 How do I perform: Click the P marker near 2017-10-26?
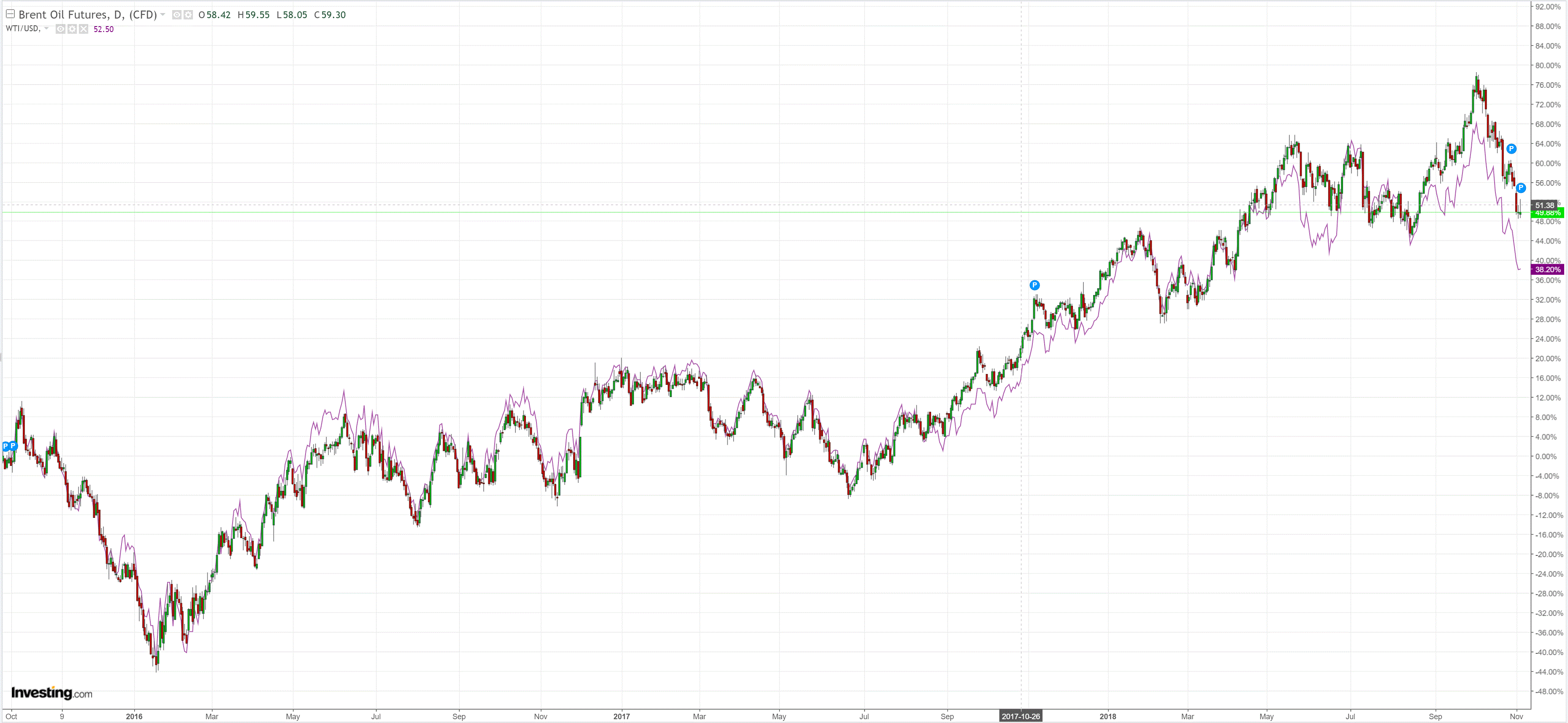pos(1034,285)
